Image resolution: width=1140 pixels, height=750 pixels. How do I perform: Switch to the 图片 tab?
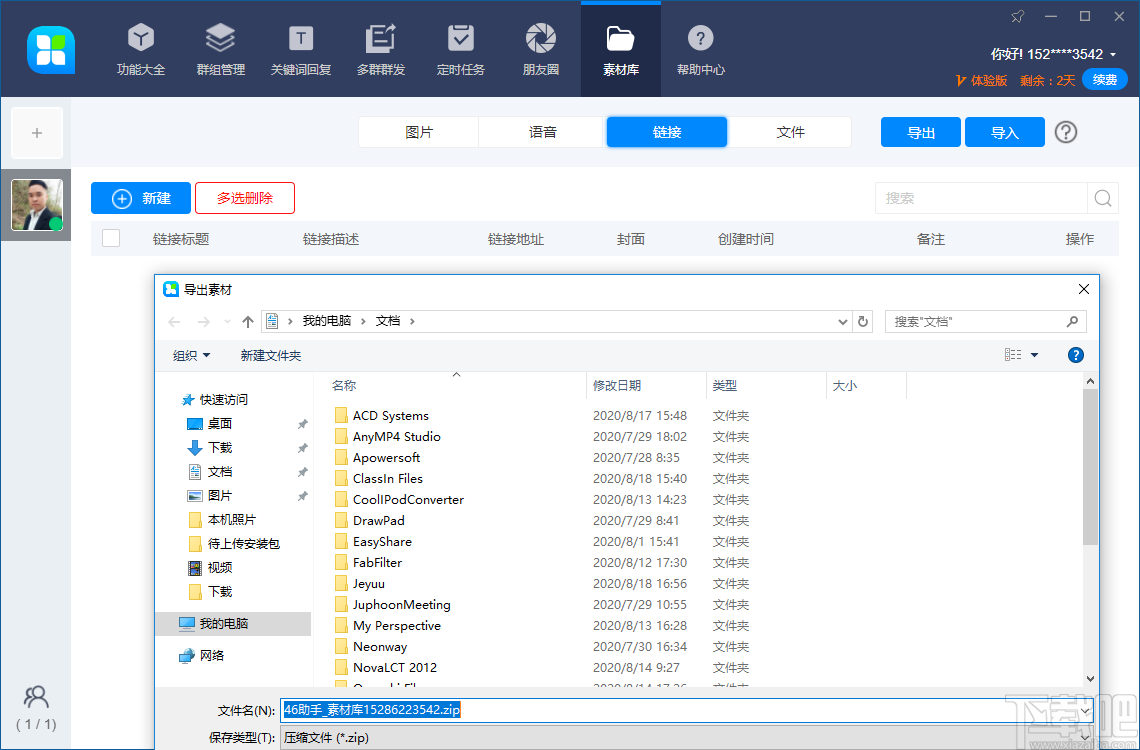(419, 132)
